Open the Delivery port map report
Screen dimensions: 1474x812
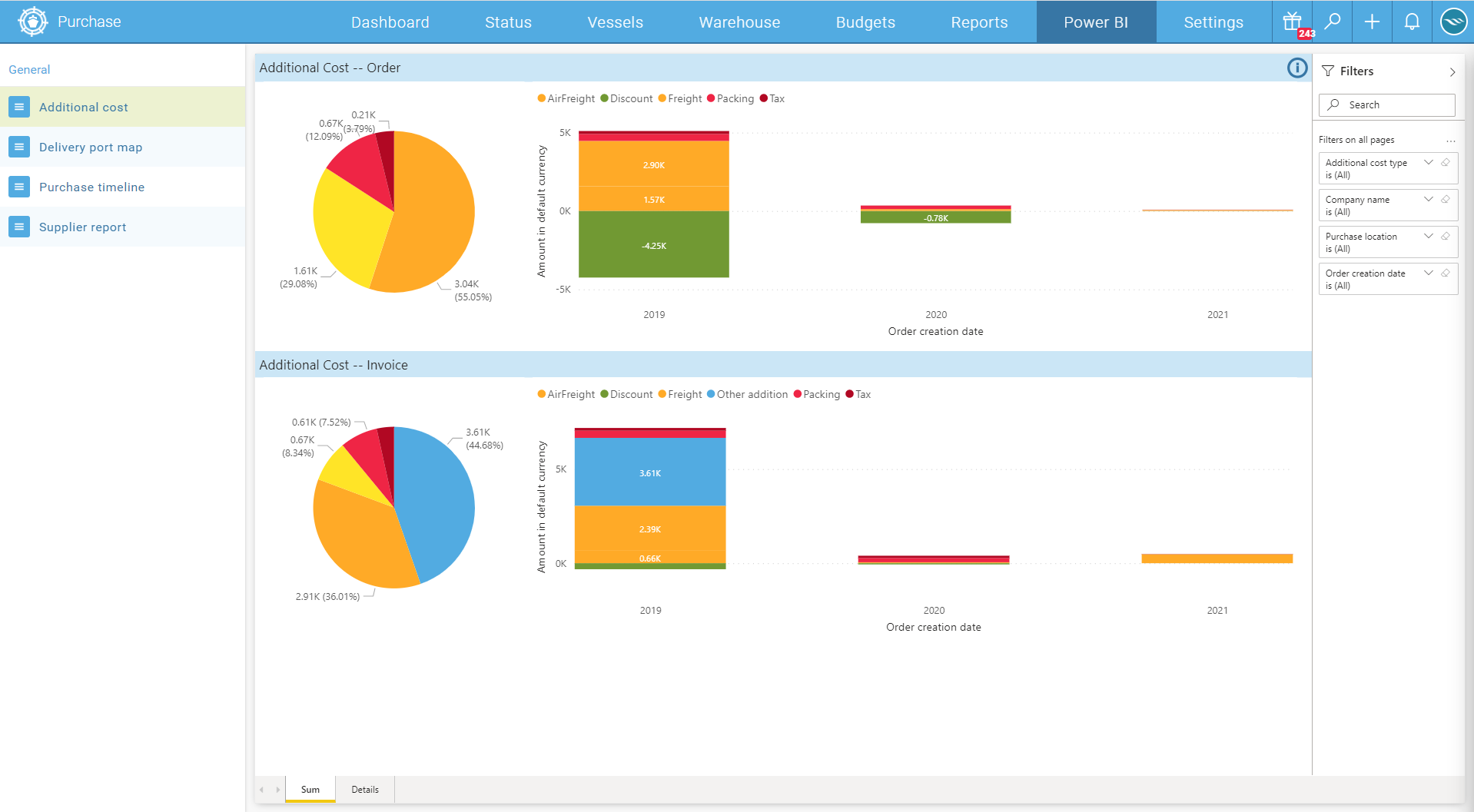coord(91,147)
